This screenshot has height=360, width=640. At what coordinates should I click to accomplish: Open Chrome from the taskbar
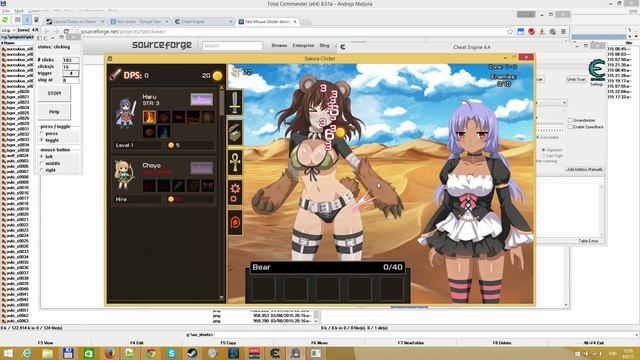[x=151, y=353]
